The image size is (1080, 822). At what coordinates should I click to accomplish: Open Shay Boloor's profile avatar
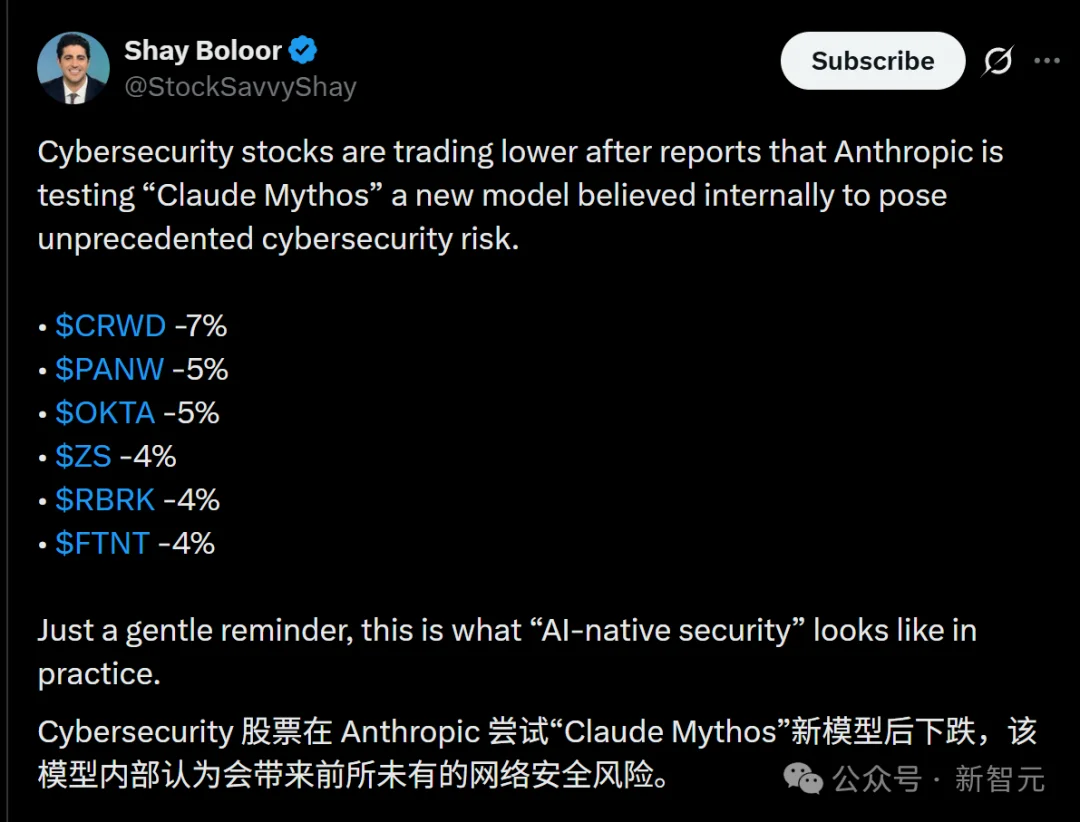click(x=73, y=68)
